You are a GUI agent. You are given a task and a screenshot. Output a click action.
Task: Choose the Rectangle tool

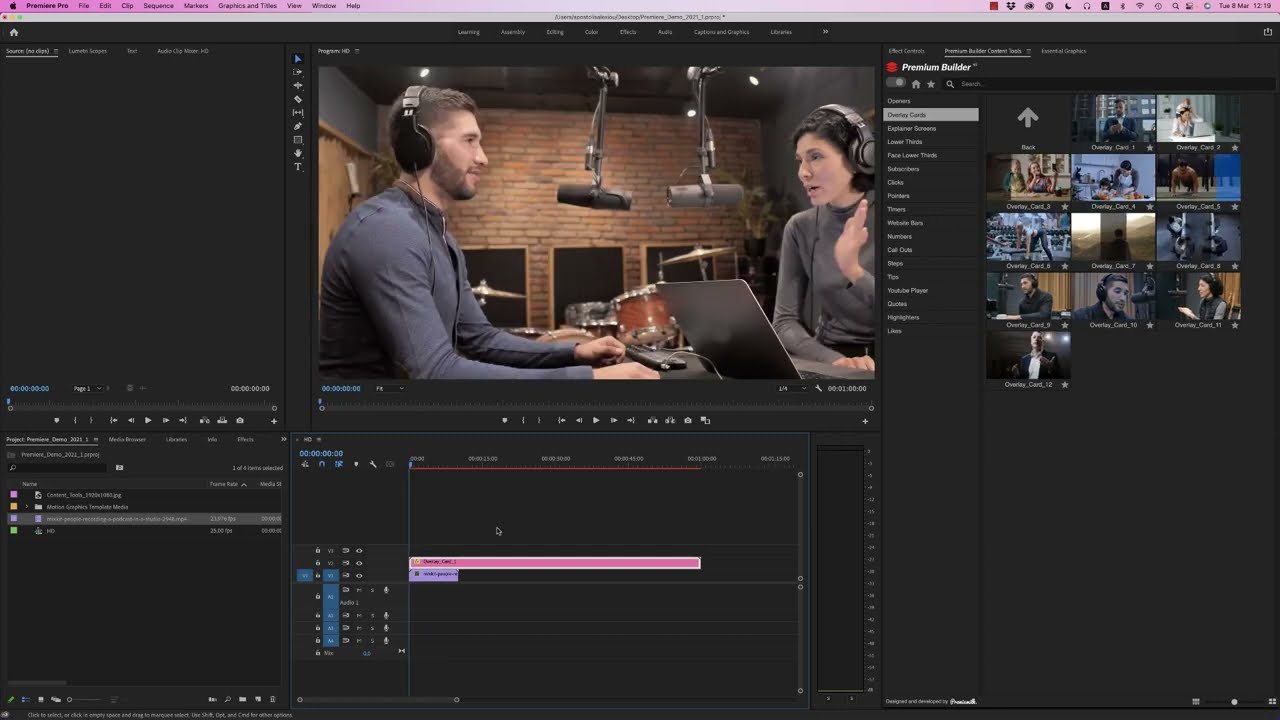[x=297, y=140]
